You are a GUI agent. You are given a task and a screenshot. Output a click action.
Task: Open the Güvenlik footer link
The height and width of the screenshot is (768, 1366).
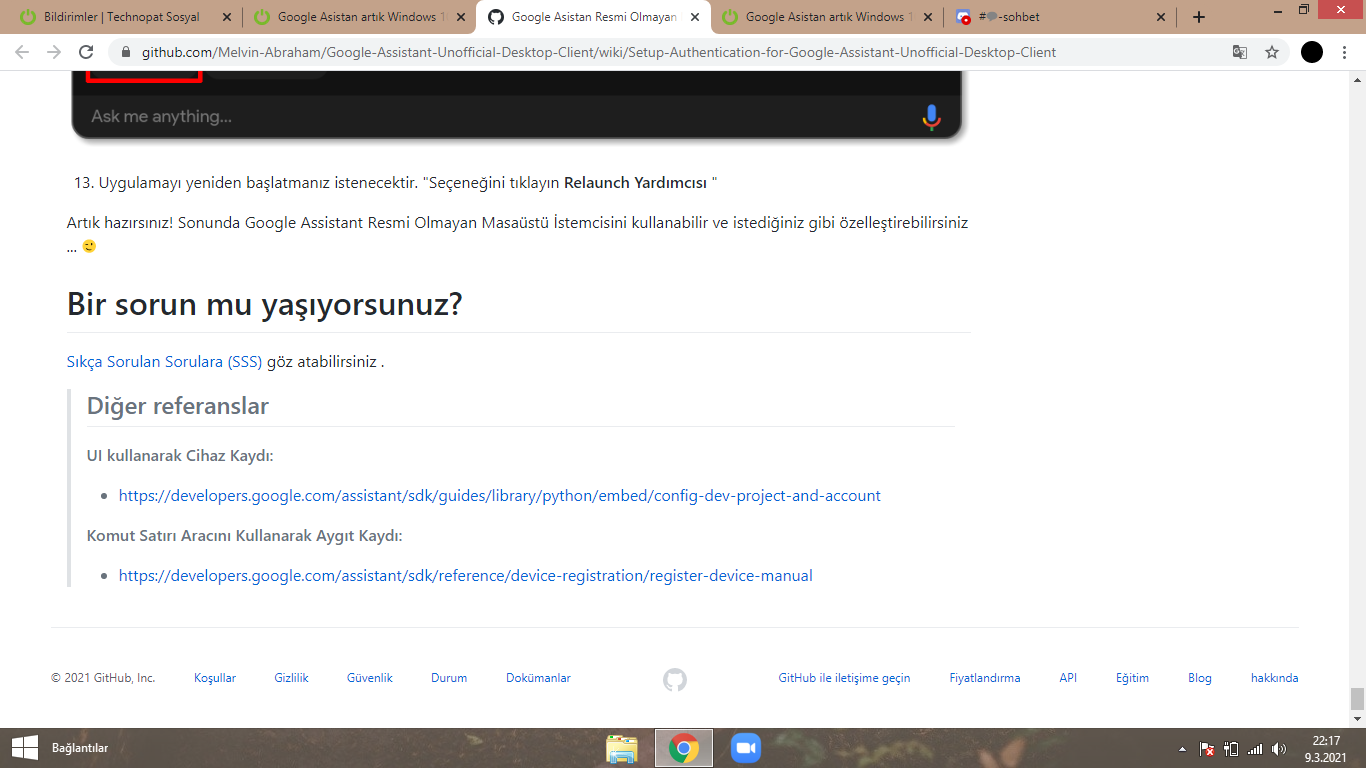pyautogui.click(x=370, y=678)
